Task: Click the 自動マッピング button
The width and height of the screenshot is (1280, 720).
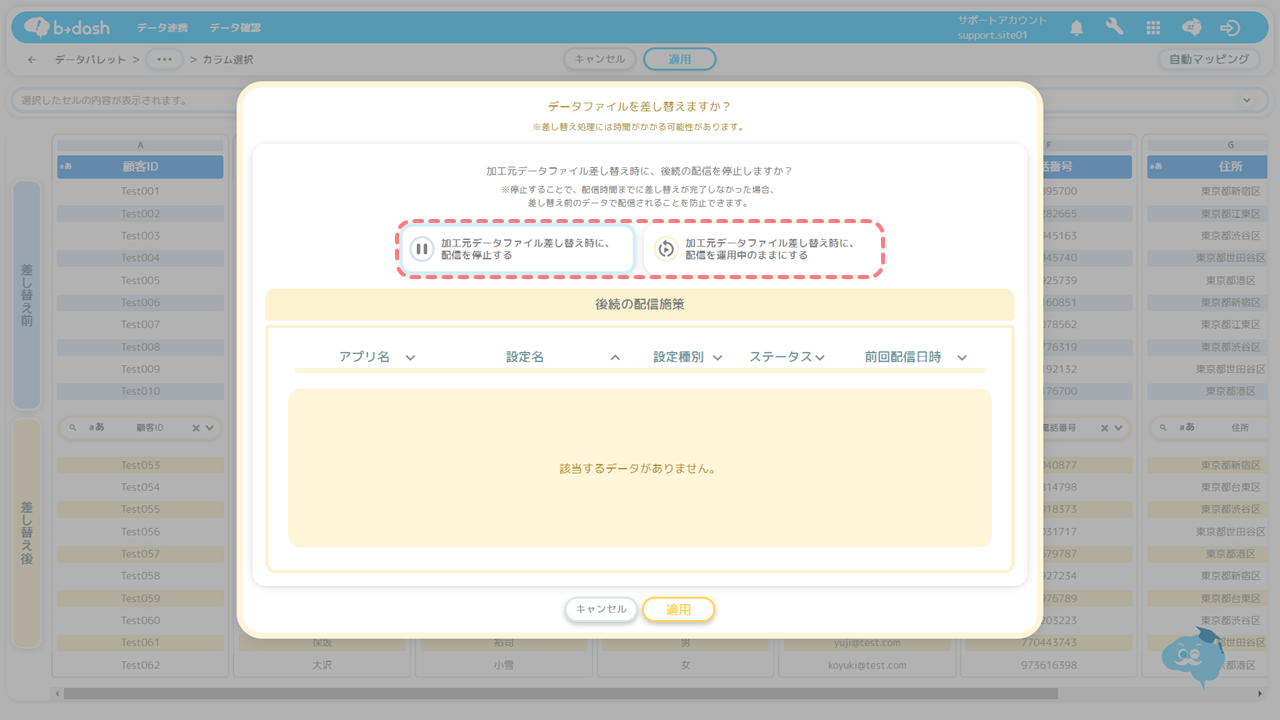Action: click(1208, 59)
